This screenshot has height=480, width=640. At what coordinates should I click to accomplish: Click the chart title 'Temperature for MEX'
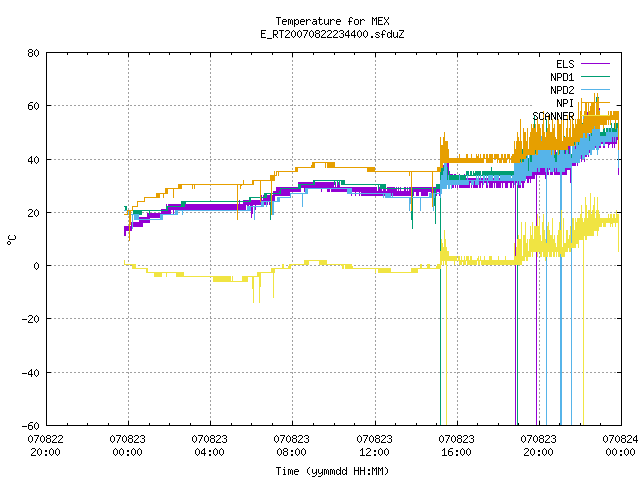click(x=332, y=21)
